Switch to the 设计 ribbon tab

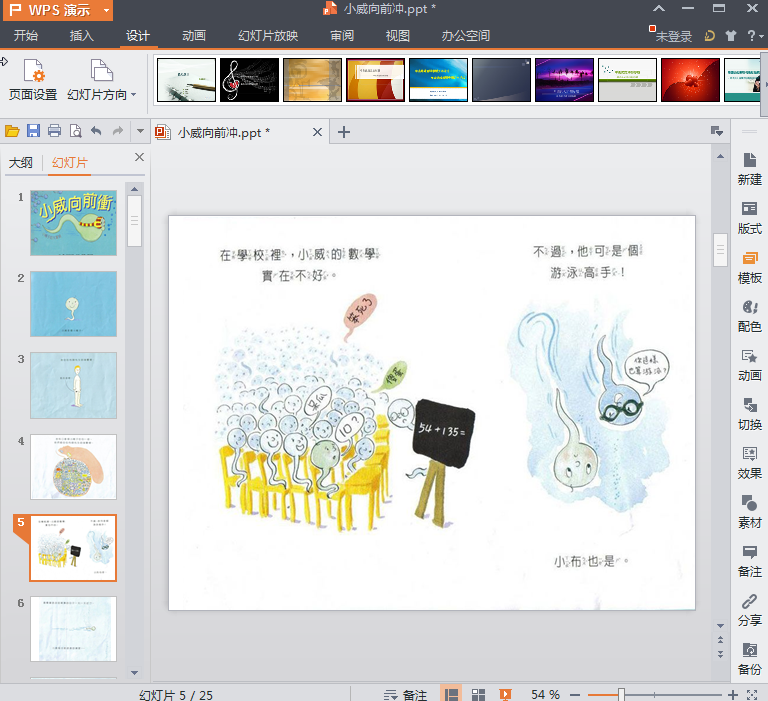pyautogui.click(x=138, y=35)
